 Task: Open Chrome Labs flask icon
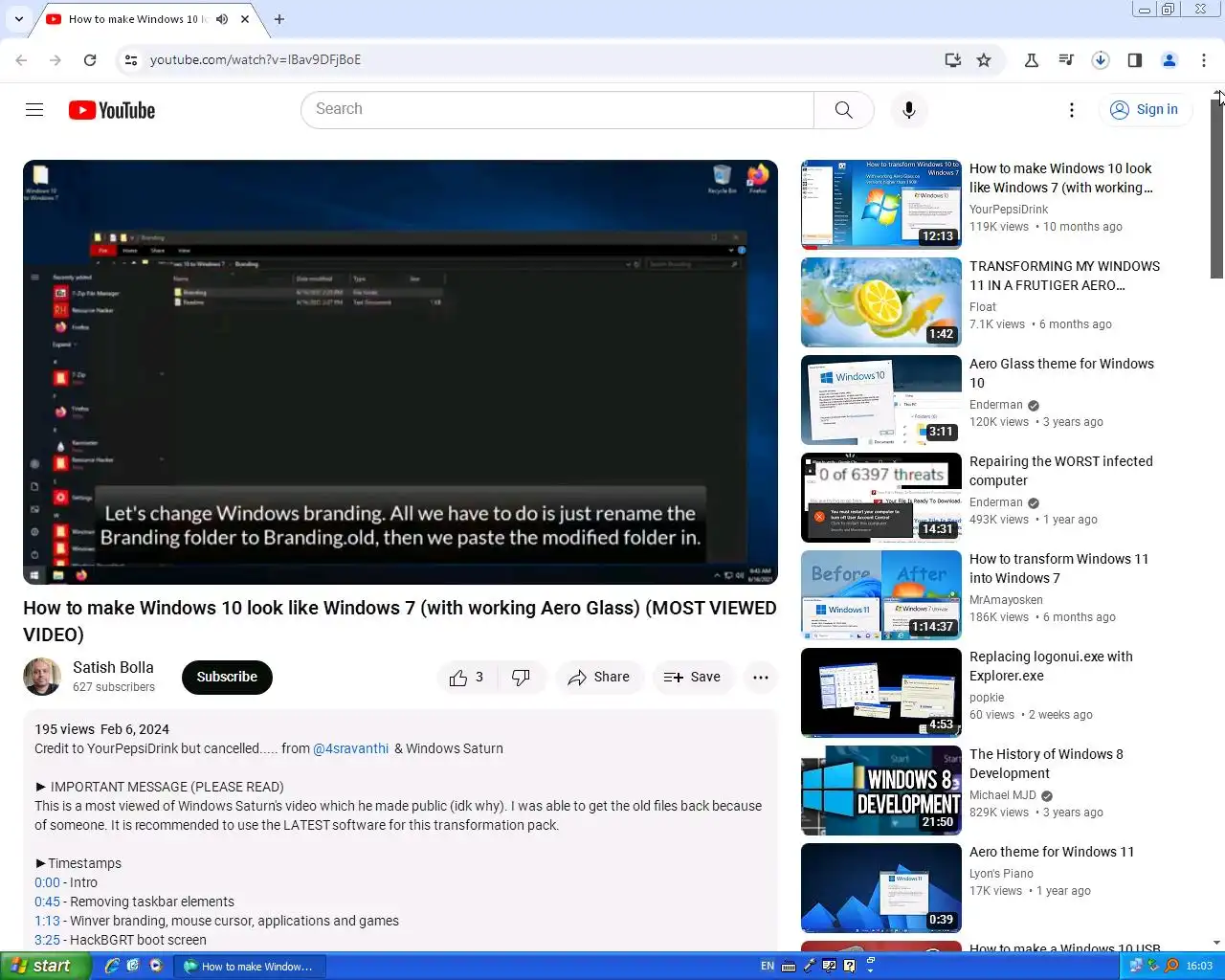tap(1032, 59)
